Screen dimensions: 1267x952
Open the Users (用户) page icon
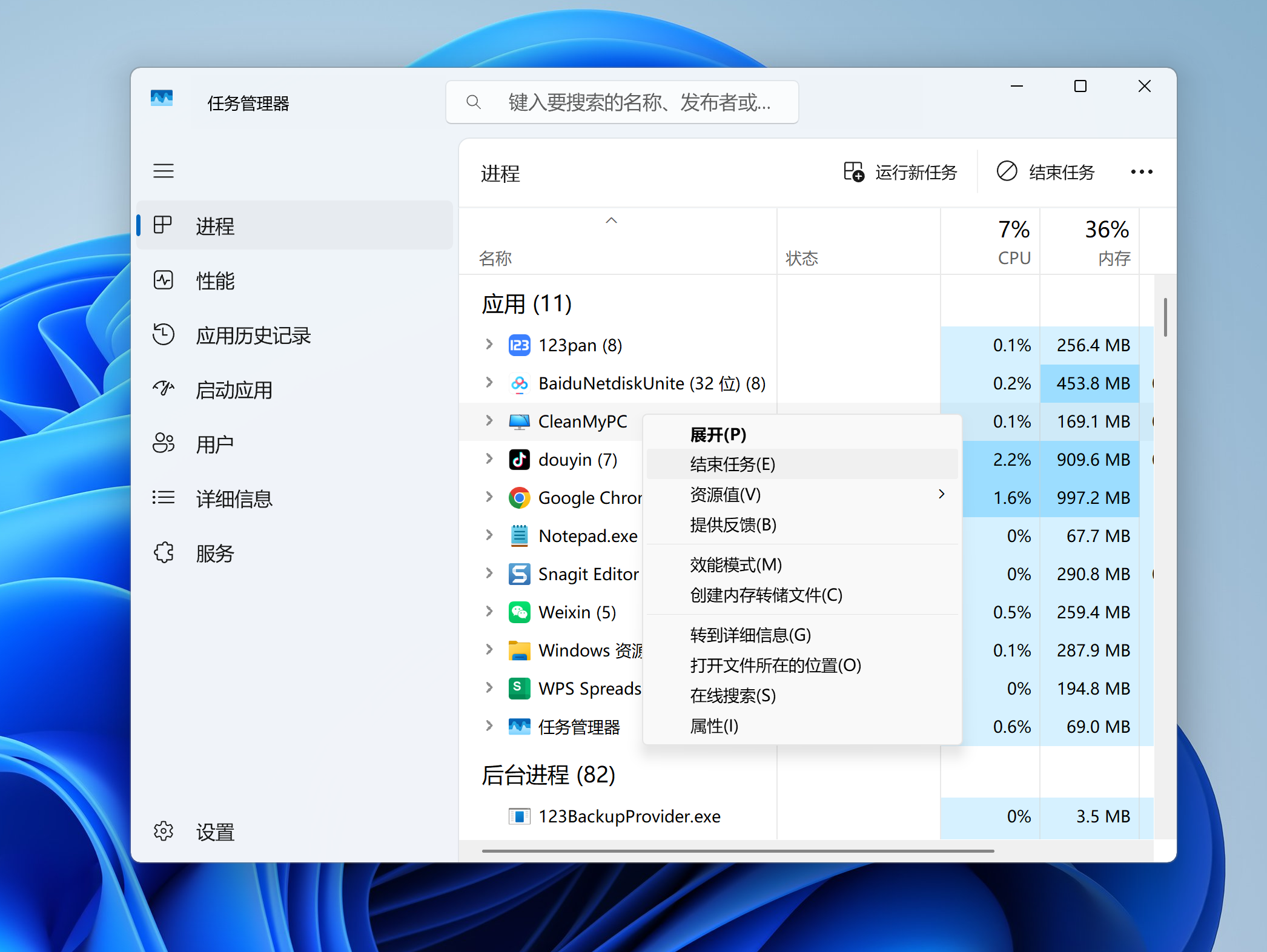point(164,443)
